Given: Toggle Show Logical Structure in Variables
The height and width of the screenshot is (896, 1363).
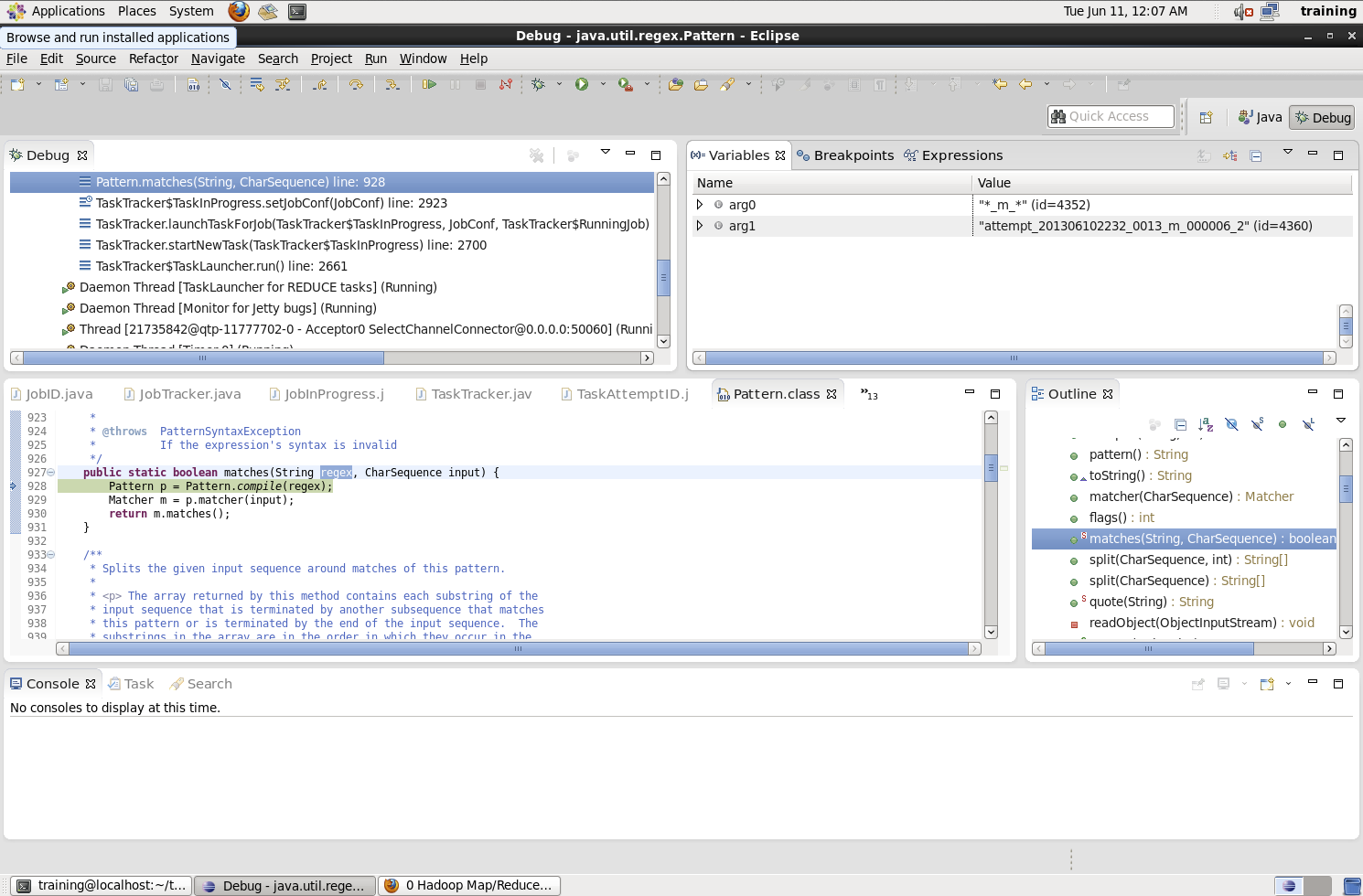Looking at the screenshot, I should pyautogui.click(x=1229, y=155).
